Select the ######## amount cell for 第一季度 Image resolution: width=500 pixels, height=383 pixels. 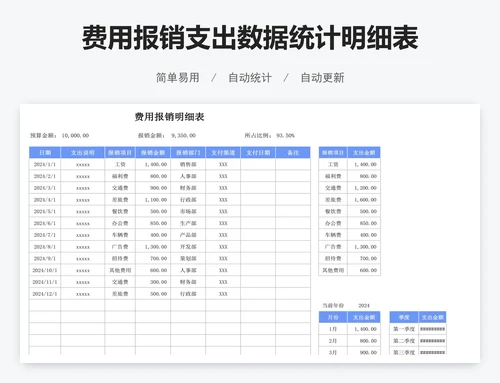pos(432,329)
